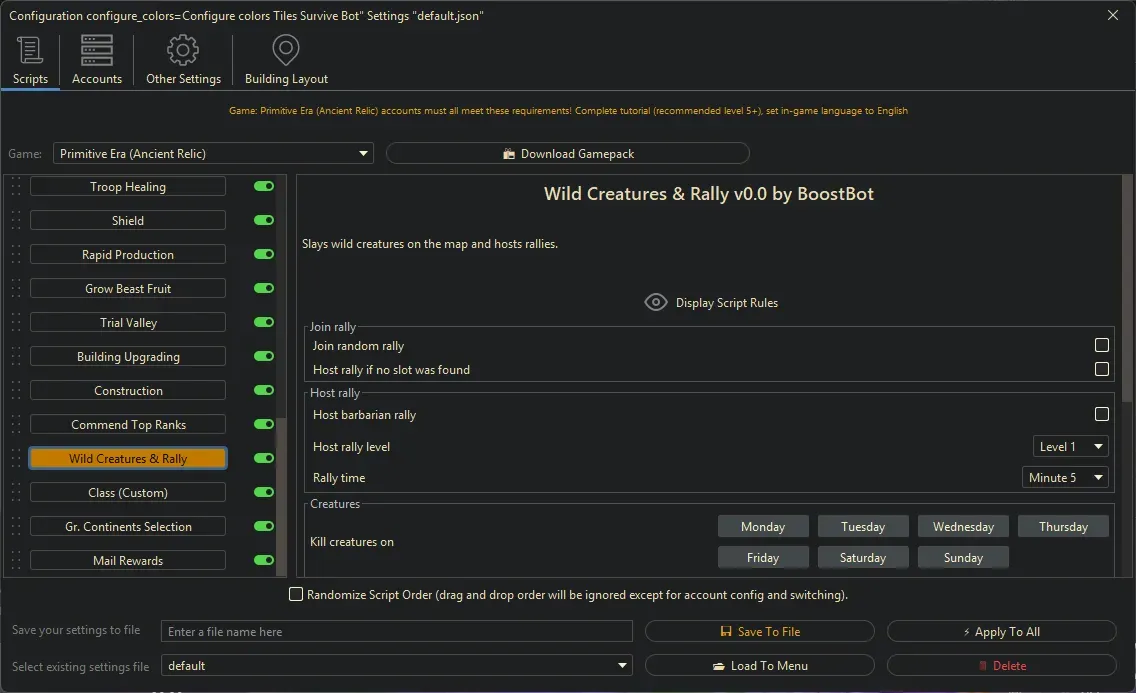
Task: Enable the Join random rally checkbox
Action: 1101,345
